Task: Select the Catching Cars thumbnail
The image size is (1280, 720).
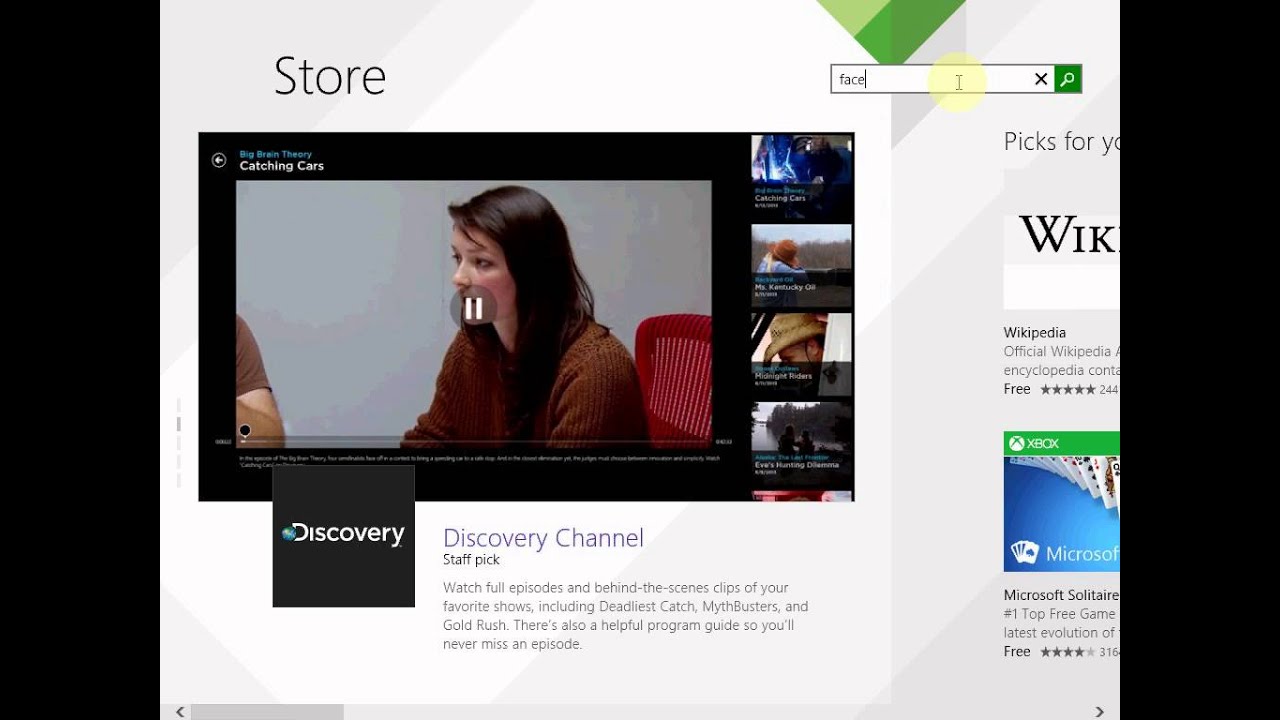Action: coord(801,176)
